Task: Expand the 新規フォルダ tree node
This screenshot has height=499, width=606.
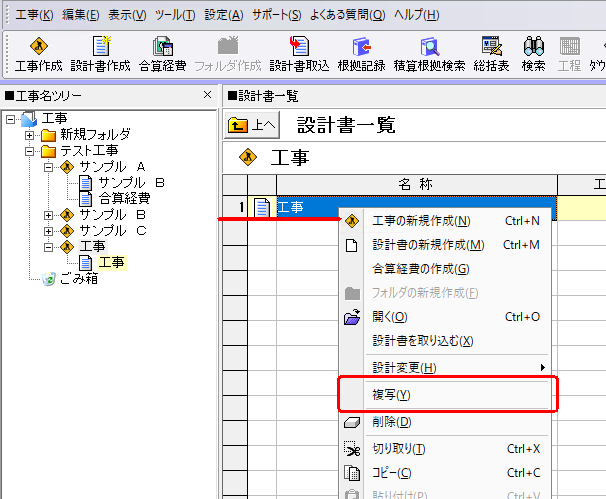Action: coord(29,135)
